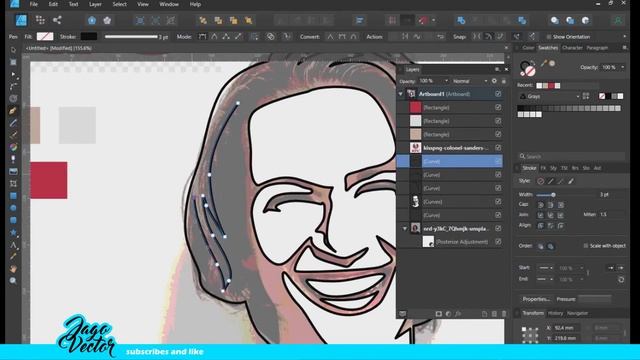
Task: Select the Transparency tool
Action: point(13,159)
